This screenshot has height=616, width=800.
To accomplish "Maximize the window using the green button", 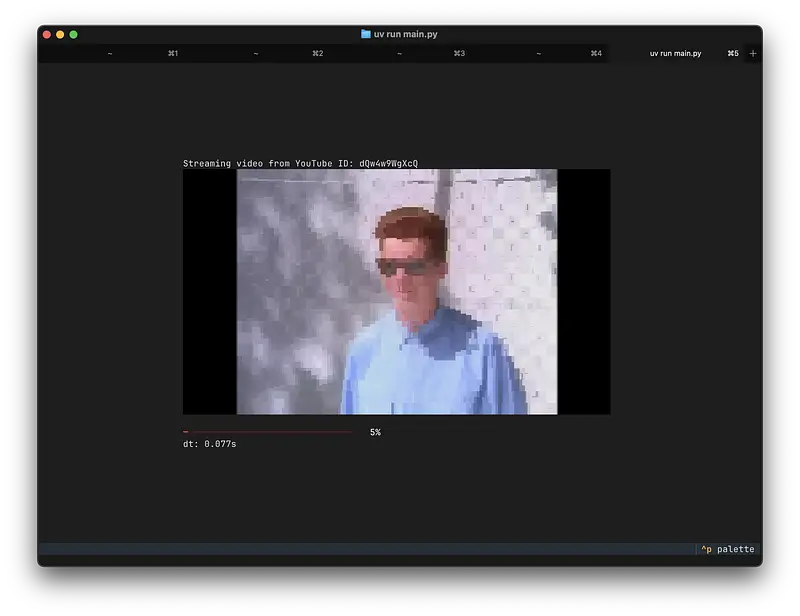I will [x=73, y=34].
